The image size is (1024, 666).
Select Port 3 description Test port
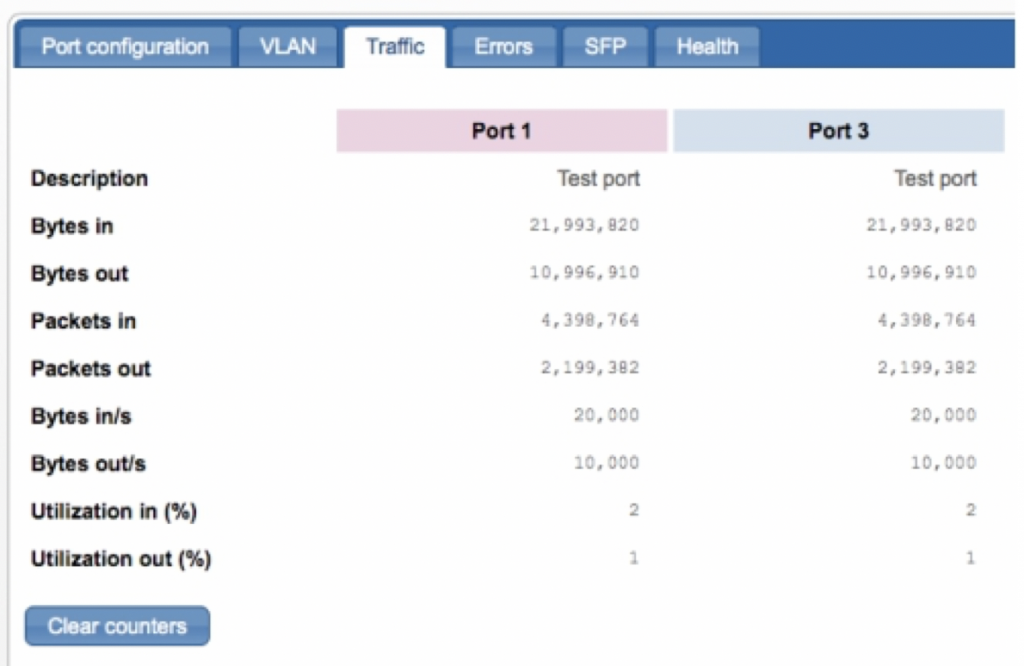935,178
